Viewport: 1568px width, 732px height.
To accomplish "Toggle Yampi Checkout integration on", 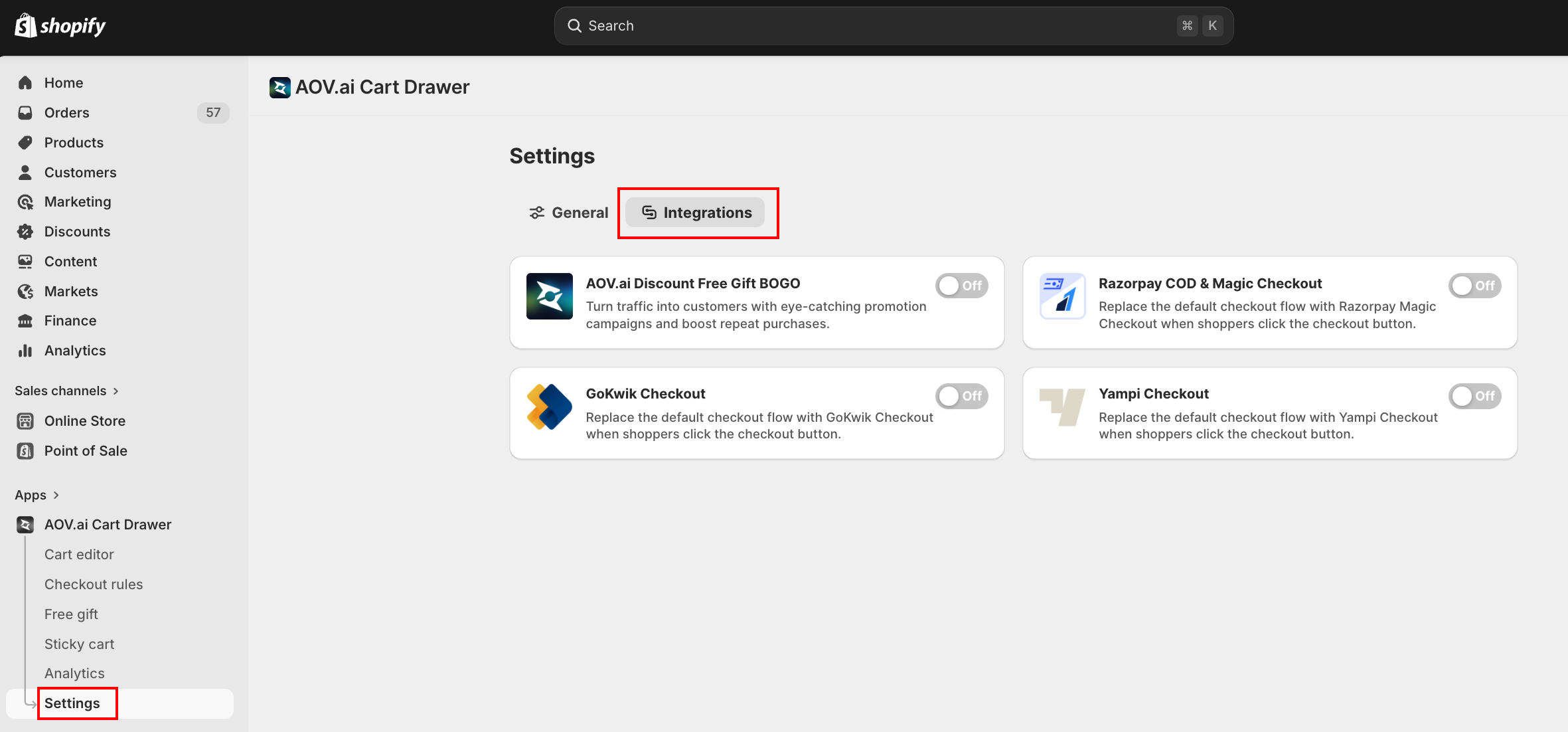I will click(x=1475, y=396).
